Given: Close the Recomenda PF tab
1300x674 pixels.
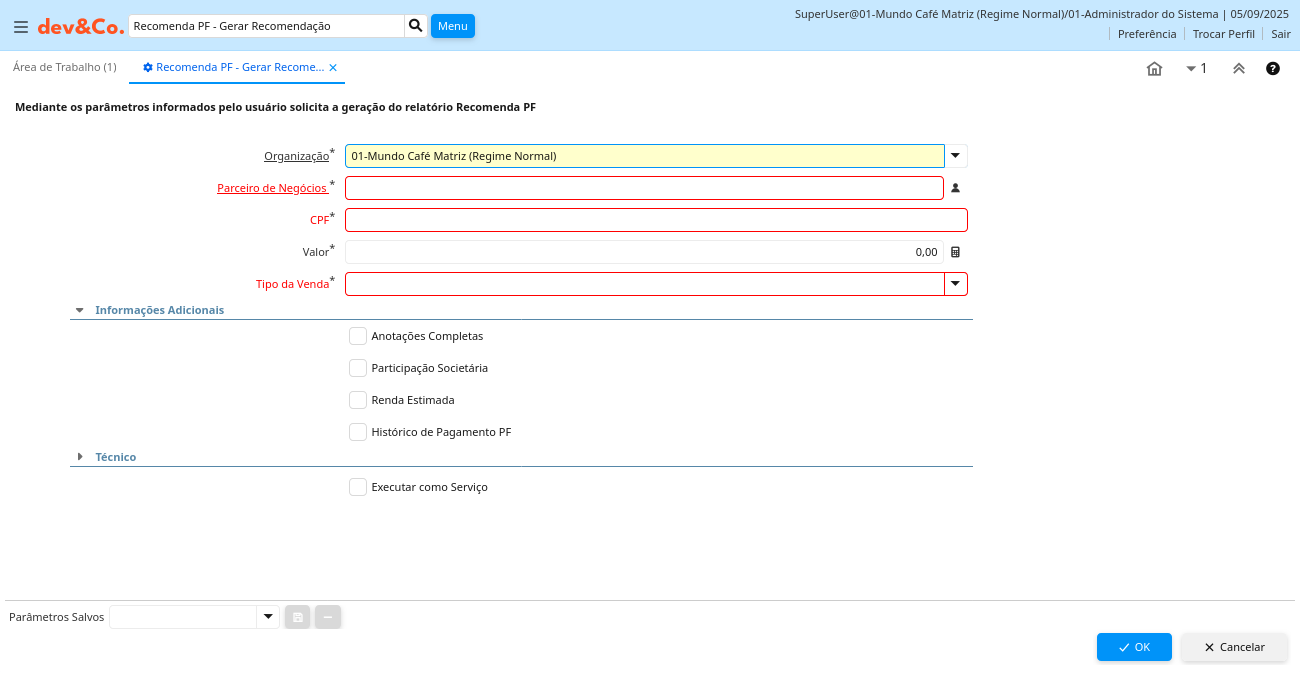Looking at the screenshot, I should (x=333, y=68).
